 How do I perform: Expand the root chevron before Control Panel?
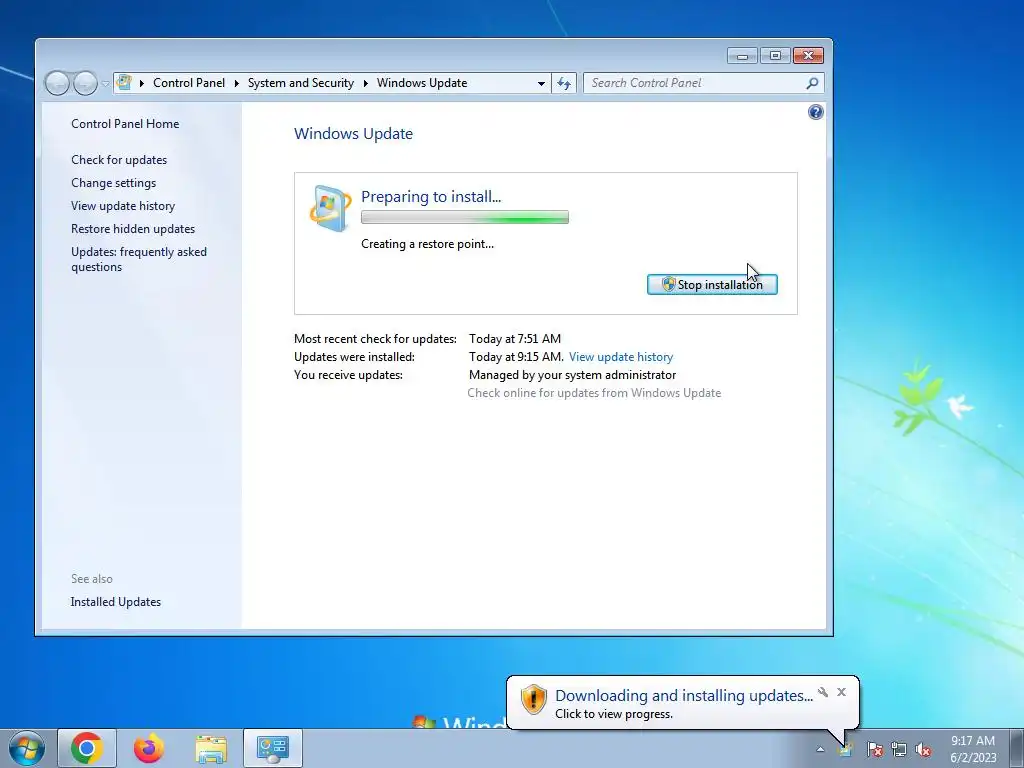[x=142, y=83]
